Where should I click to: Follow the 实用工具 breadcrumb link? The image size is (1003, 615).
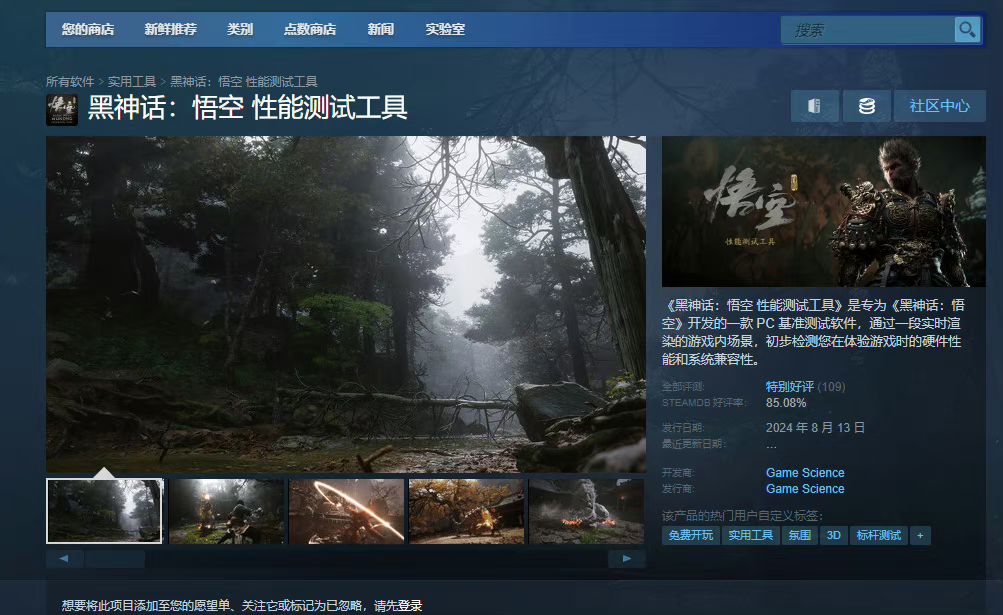(x=132, y=81)
